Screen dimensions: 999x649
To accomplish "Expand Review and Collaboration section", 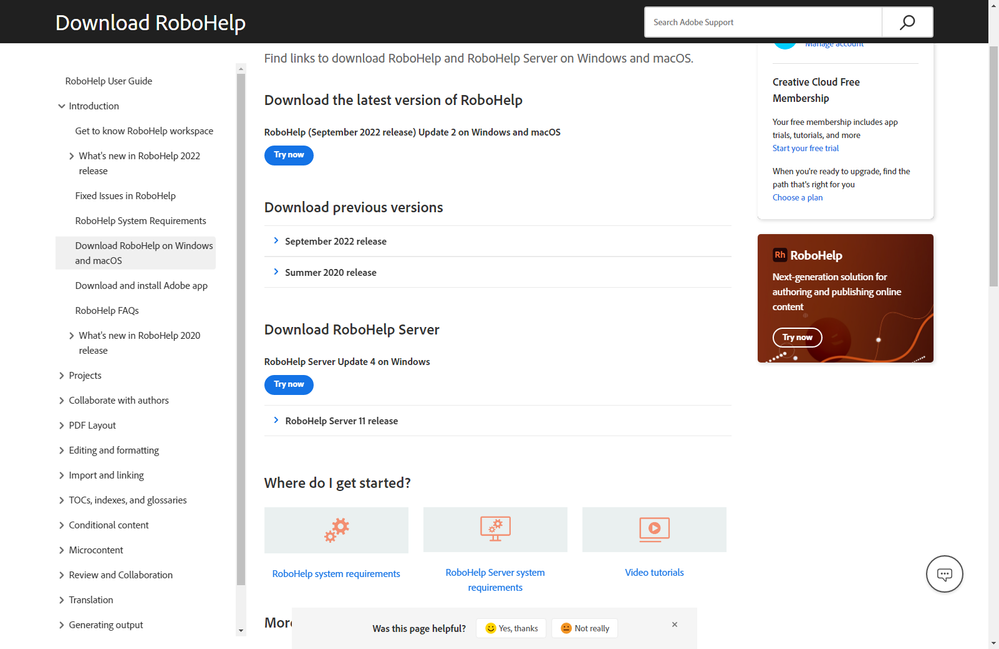I will click(62, 575).
